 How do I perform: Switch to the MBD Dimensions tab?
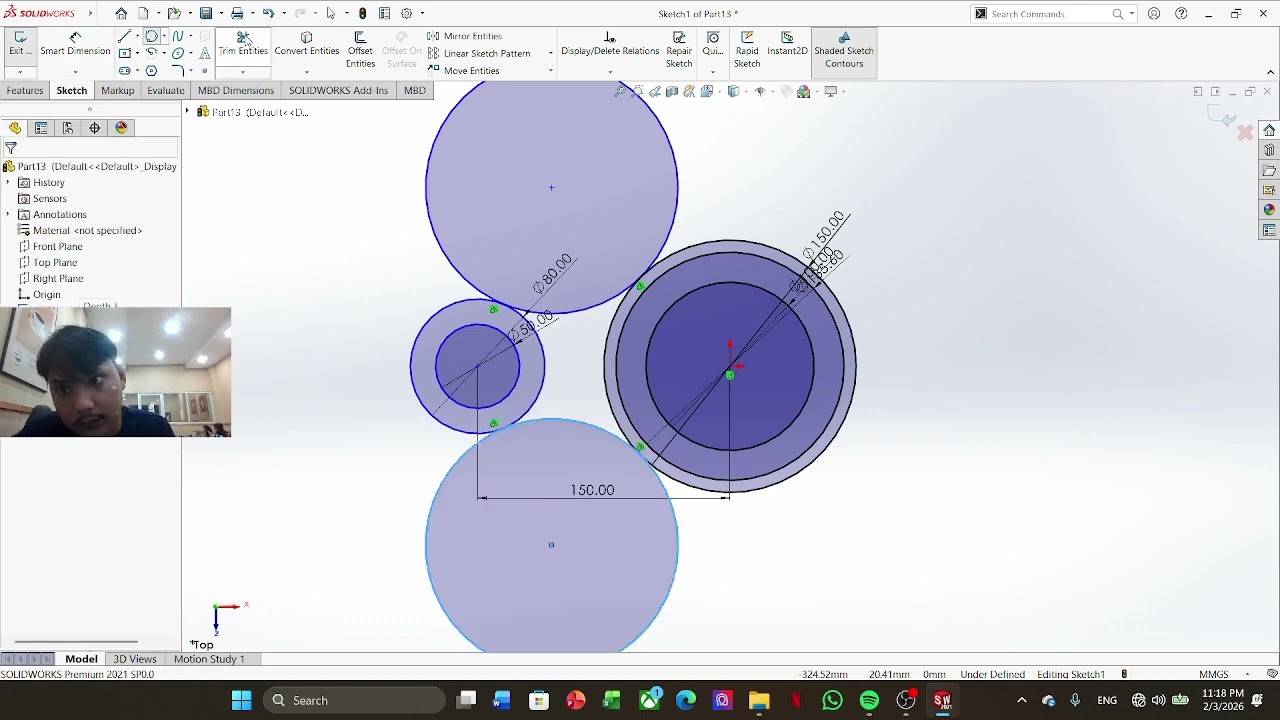236,90
